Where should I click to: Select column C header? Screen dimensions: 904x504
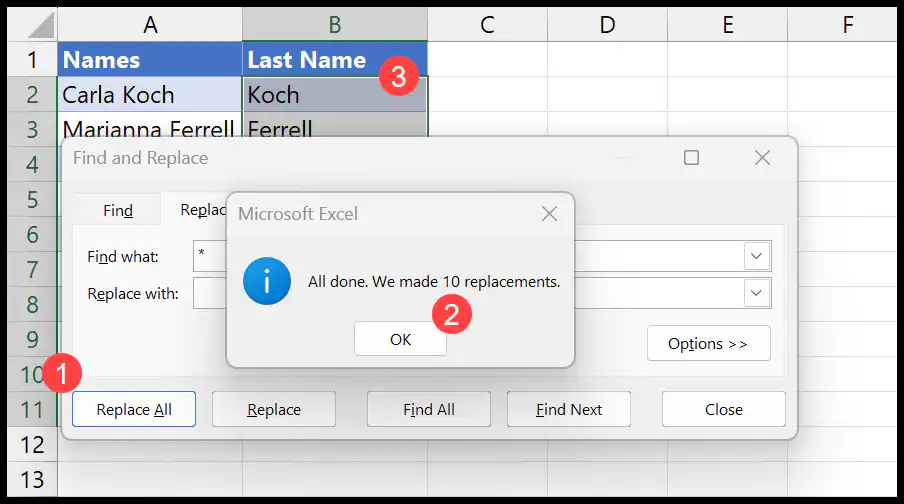click(487, 25)
